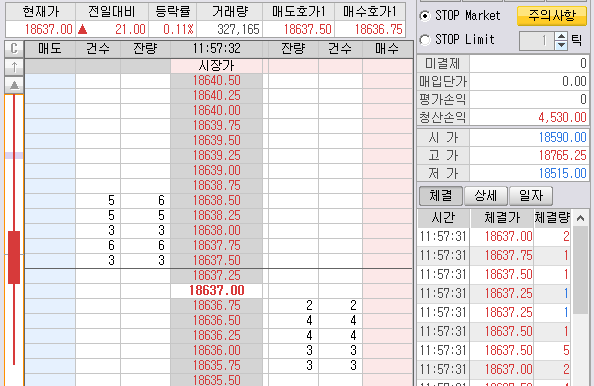Open the 주의사항 notice button
Image resolution: width=594 pixels, height=386 pixels.
[x=552, y=16]
